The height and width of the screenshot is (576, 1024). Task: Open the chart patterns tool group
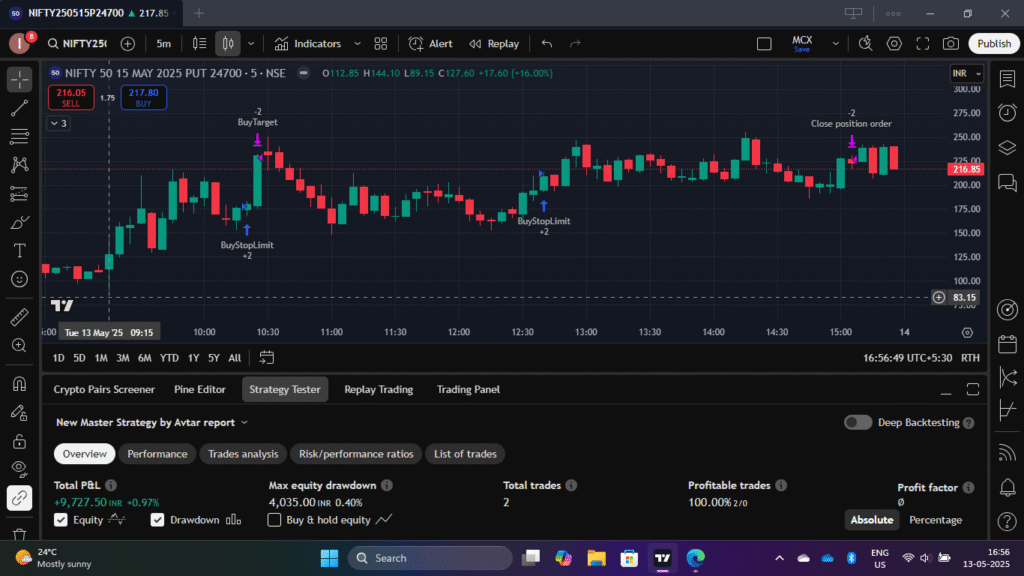(20, 165)
